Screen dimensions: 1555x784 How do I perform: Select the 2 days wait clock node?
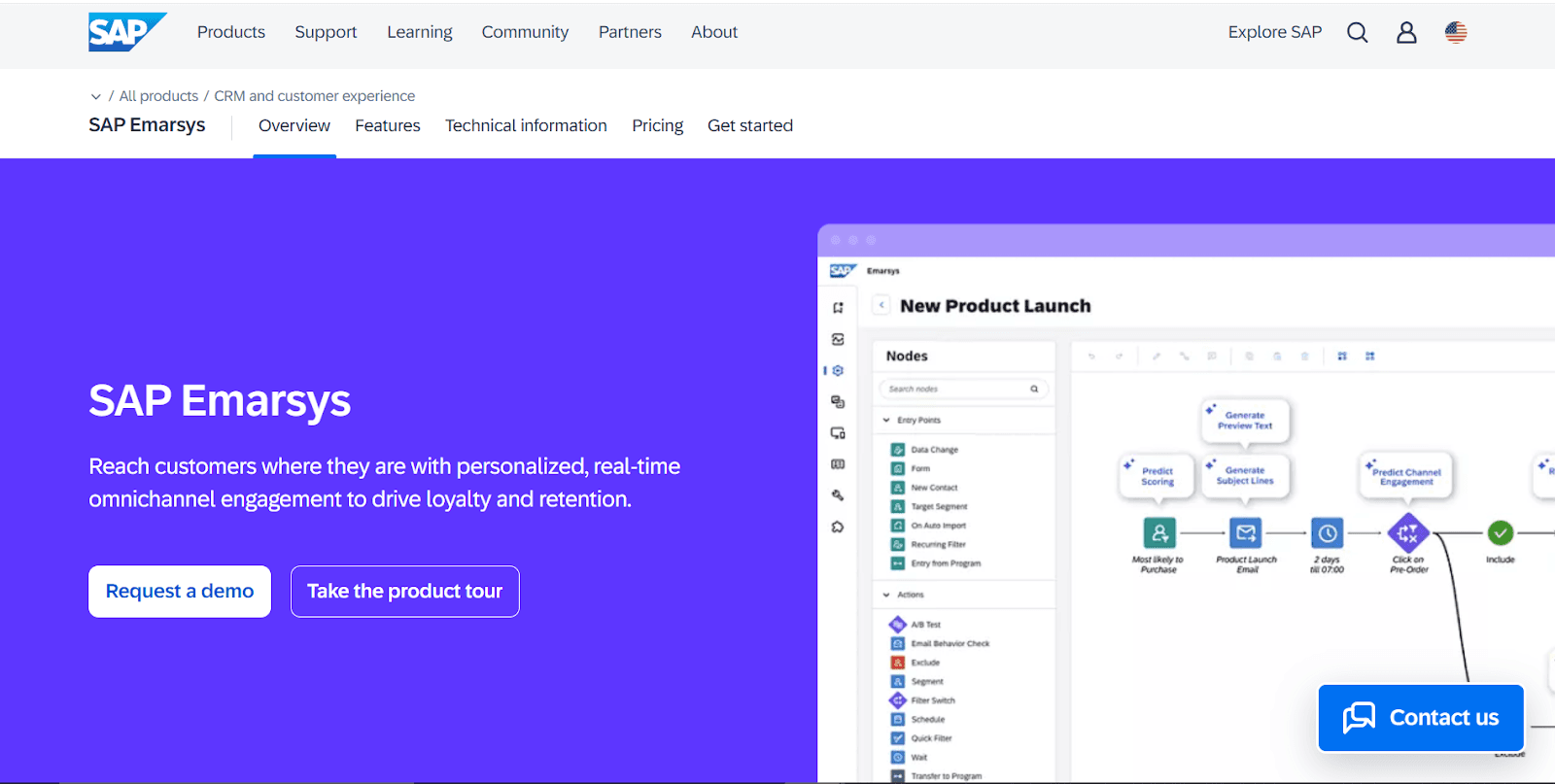[x=1328, y=532]
